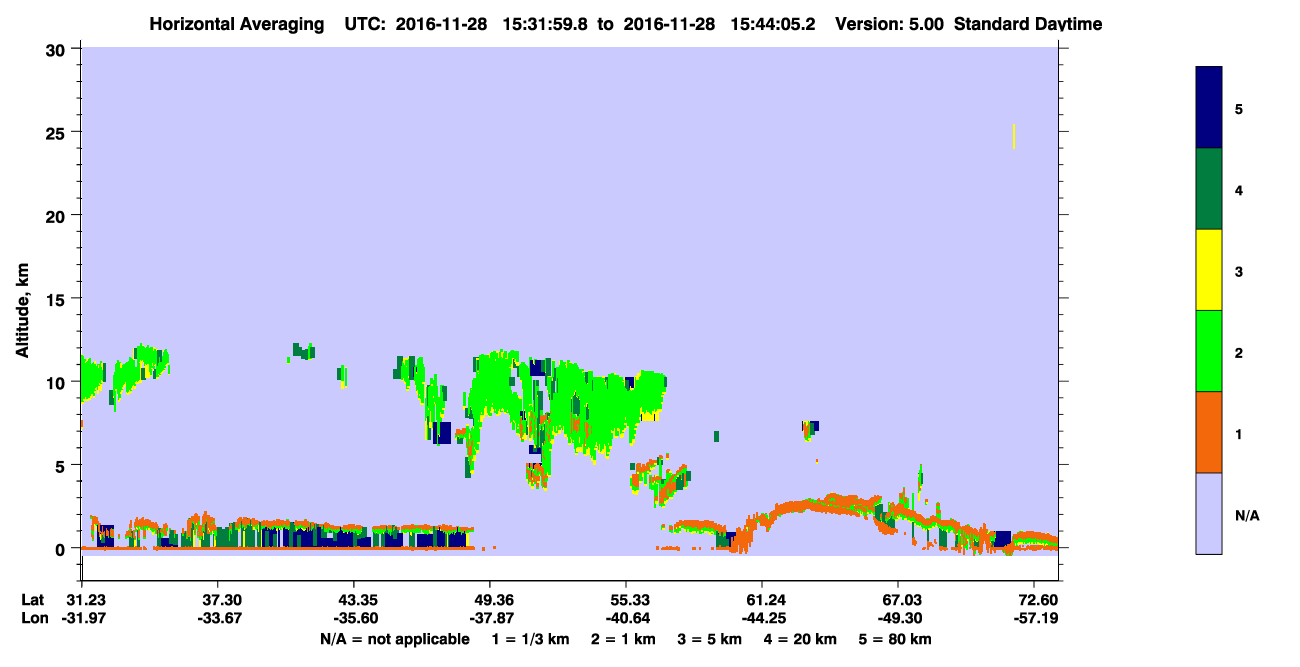
Task: Click the colorbar label N/A
Action: point(1247,515)
